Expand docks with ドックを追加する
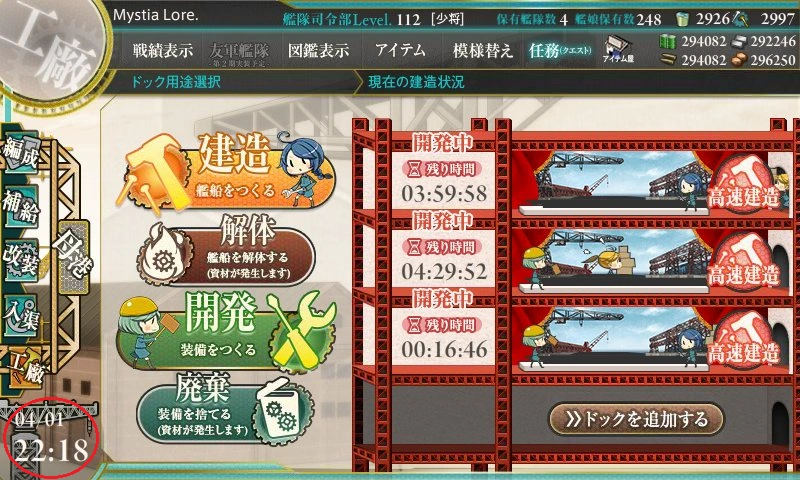 pyautogui.click(x=636, y=419)
